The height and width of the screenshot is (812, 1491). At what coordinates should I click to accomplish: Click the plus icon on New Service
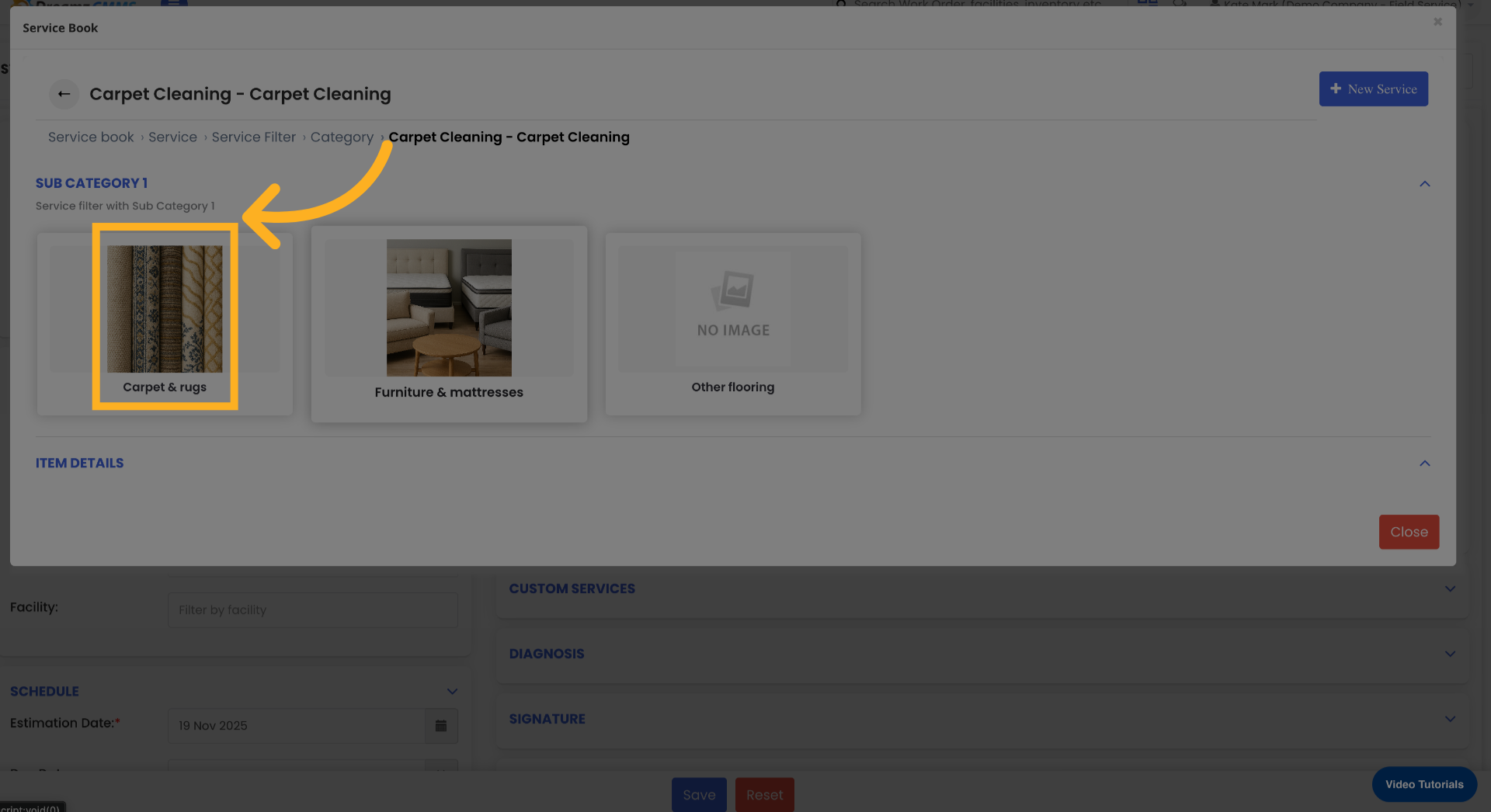(1336, 88)
